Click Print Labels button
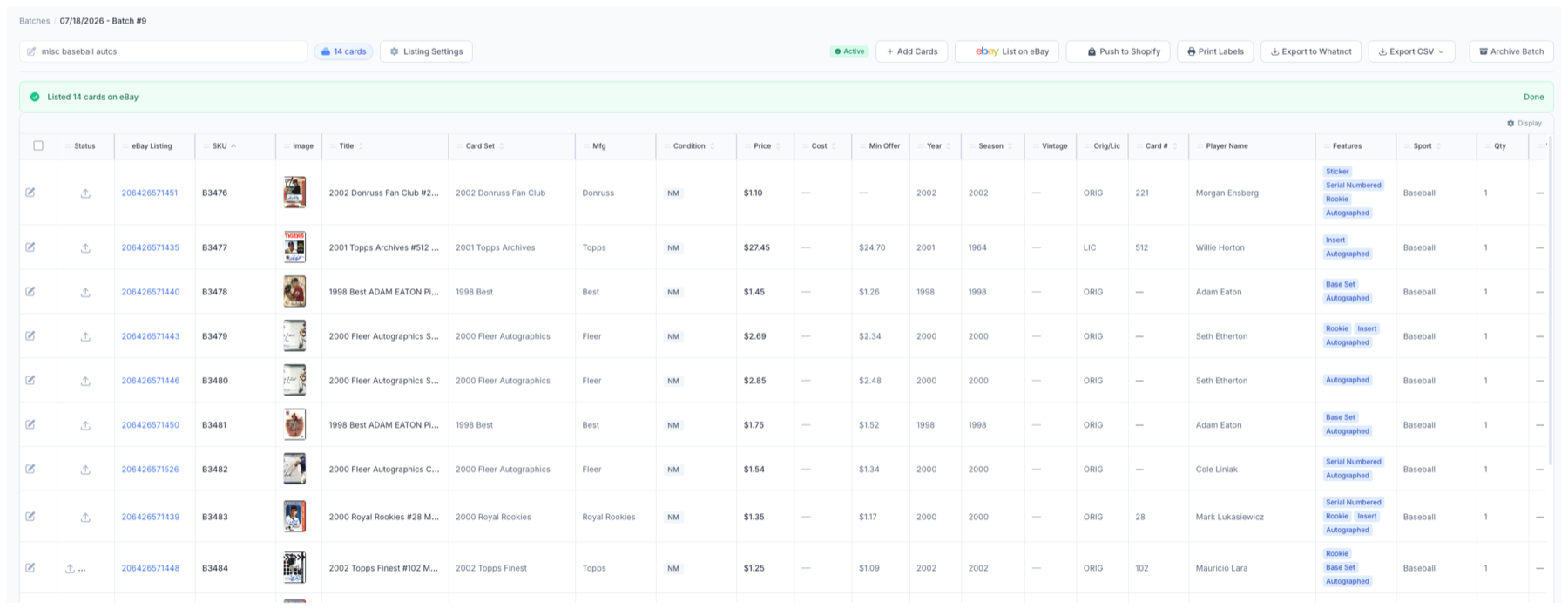The width and height of the screenshot is (1568, 609). [x=1215, y=51]
